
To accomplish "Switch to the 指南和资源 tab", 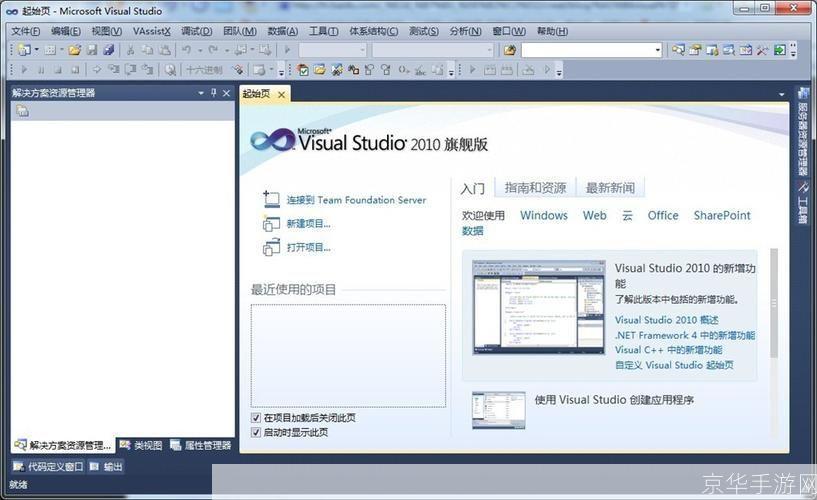I will [x=535, y=188].
